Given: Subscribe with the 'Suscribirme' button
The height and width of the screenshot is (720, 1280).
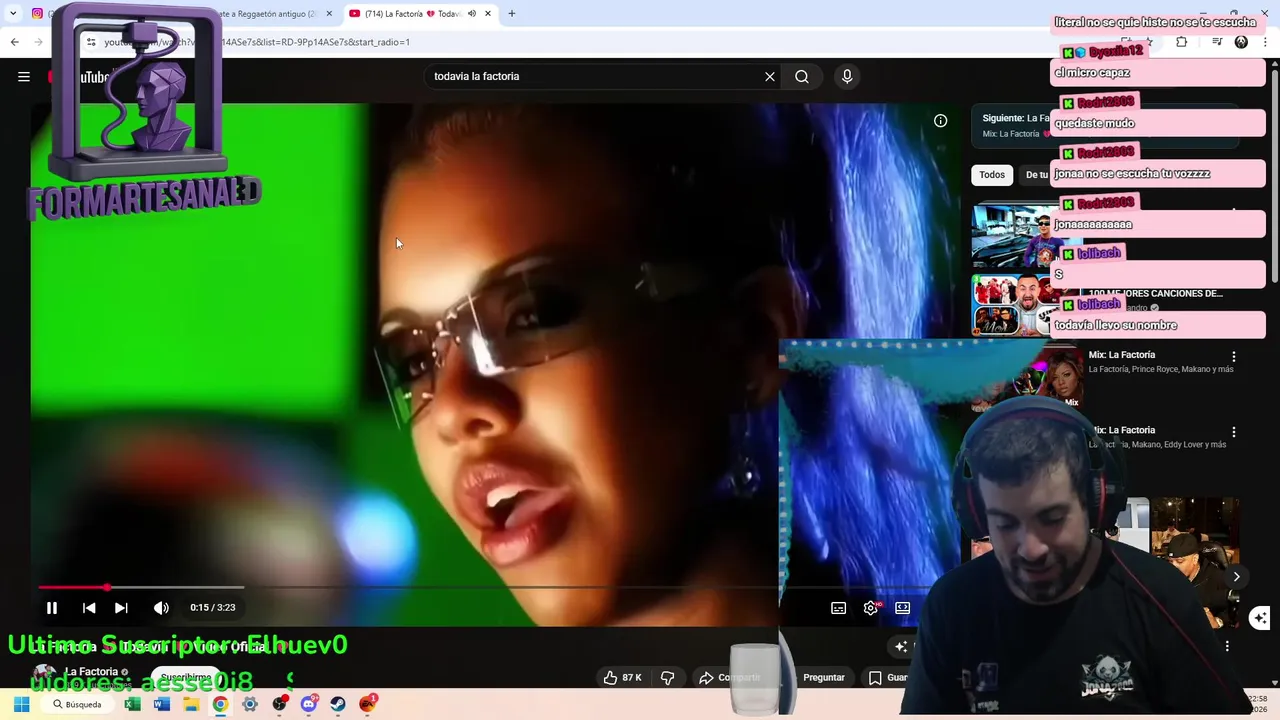Looking at the screenshot, I should 186,677.
